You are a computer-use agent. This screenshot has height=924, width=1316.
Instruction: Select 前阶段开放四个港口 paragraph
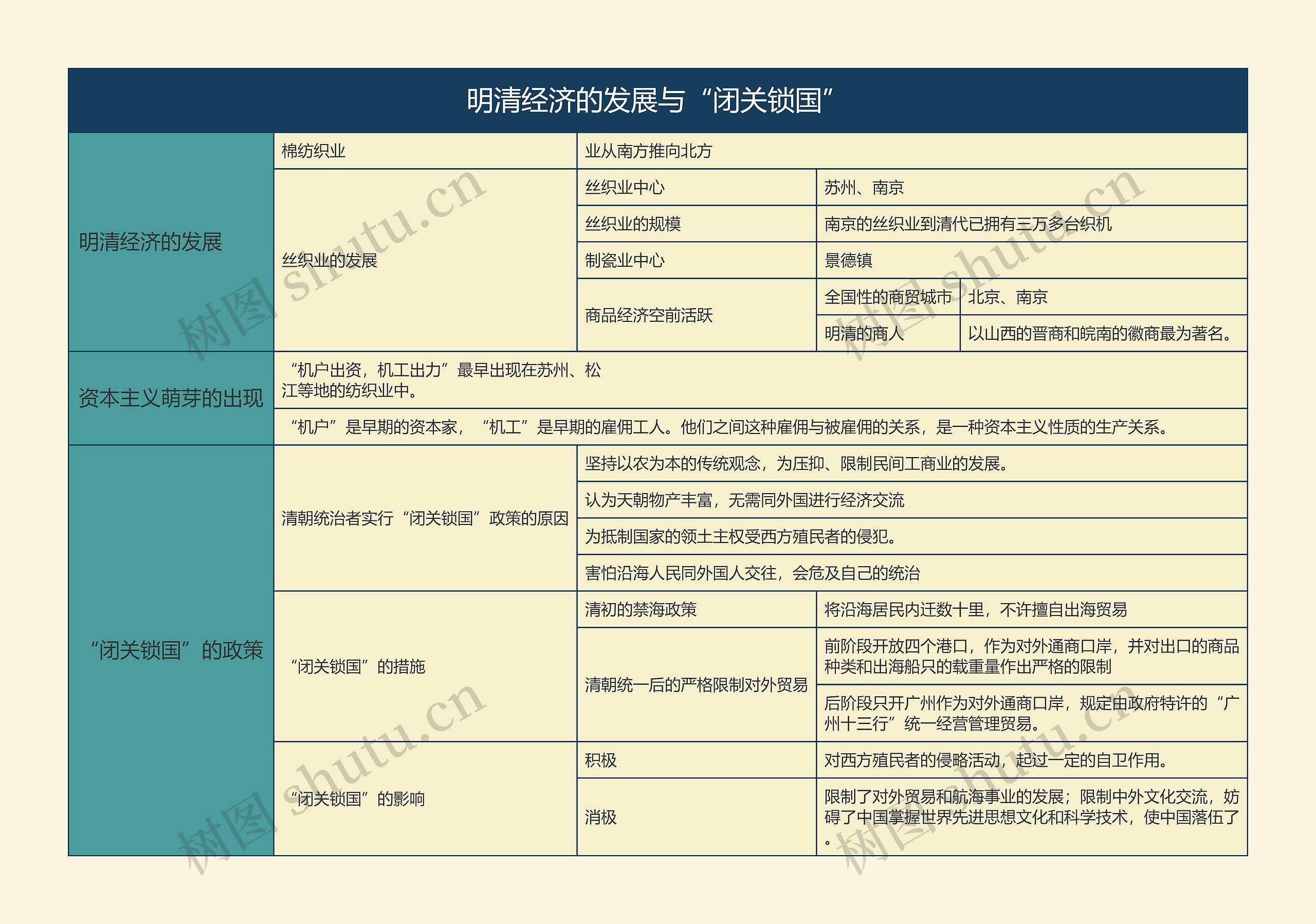point(1032,656)
